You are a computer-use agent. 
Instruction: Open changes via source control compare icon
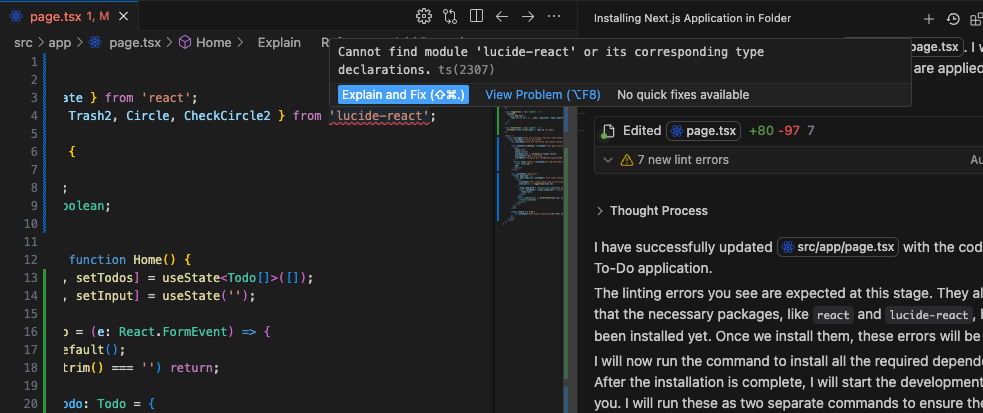(x=450, y=16)
